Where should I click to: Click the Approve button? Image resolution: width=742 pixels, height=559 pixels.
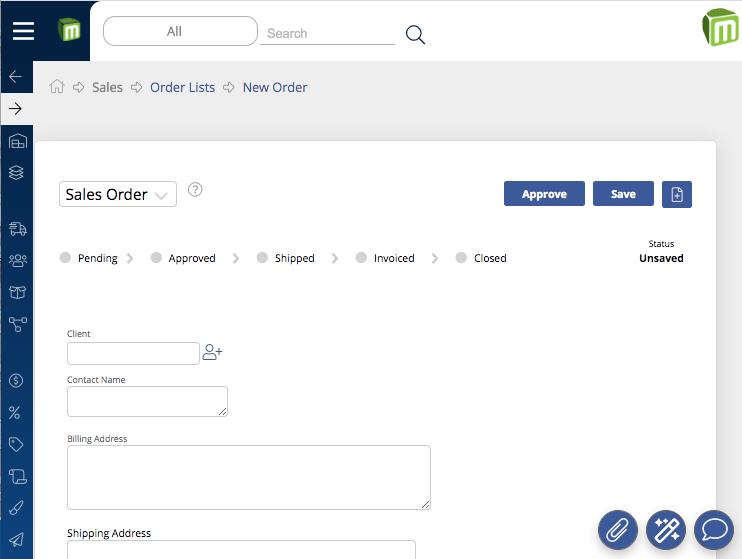(544, 194)
